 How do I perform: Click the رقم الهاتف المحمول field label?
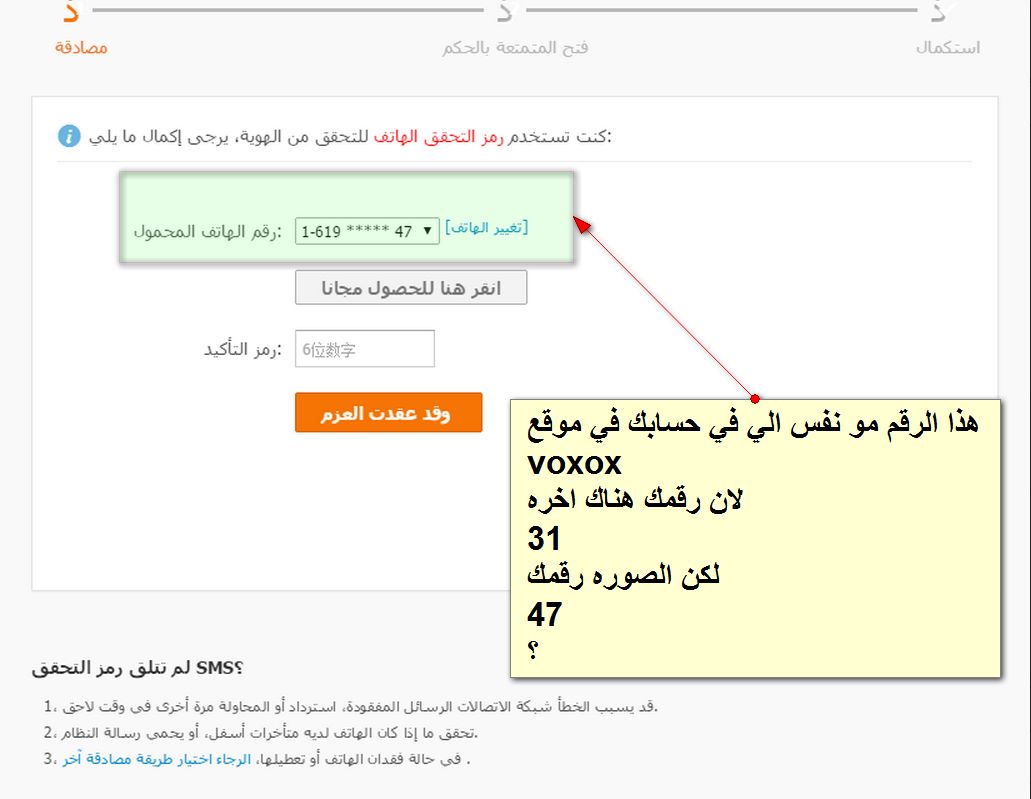coord(207,231)
